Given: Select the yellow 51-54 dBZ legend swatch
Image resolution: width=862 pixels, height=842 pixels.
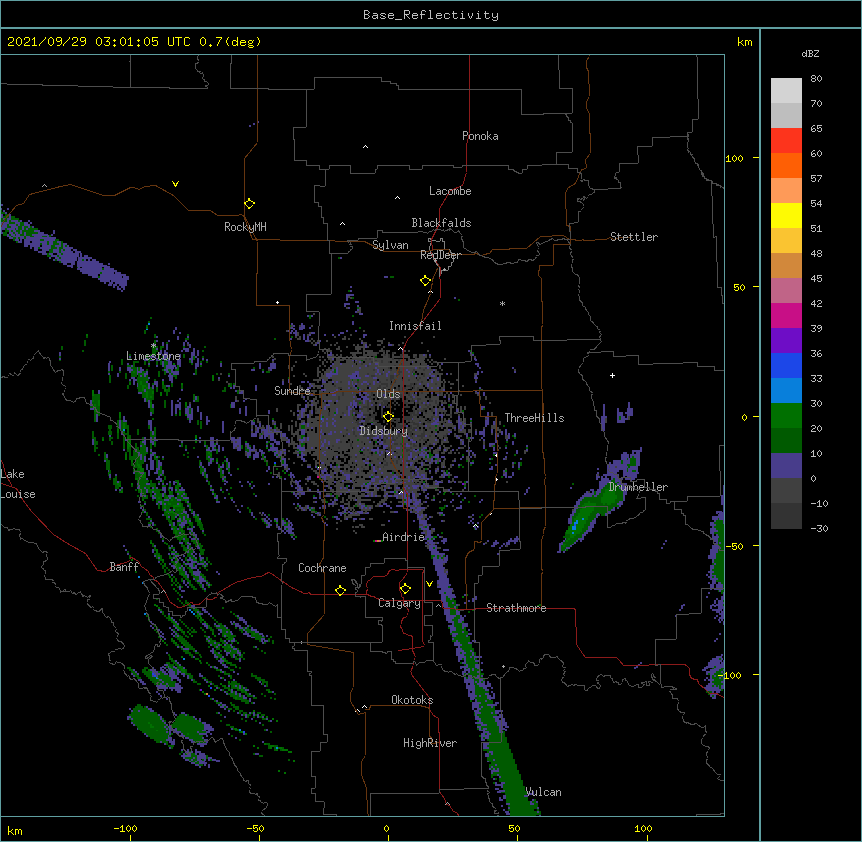Looking at the screenshot, I should [786, 215].
